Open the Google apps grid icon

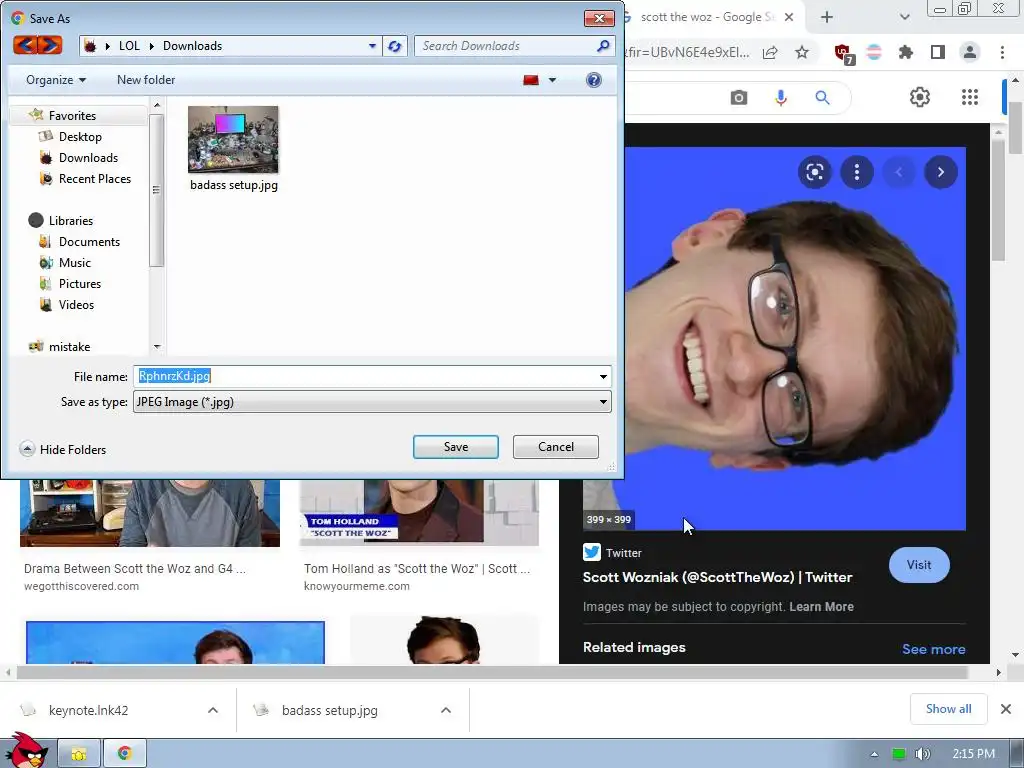point(970,97)
